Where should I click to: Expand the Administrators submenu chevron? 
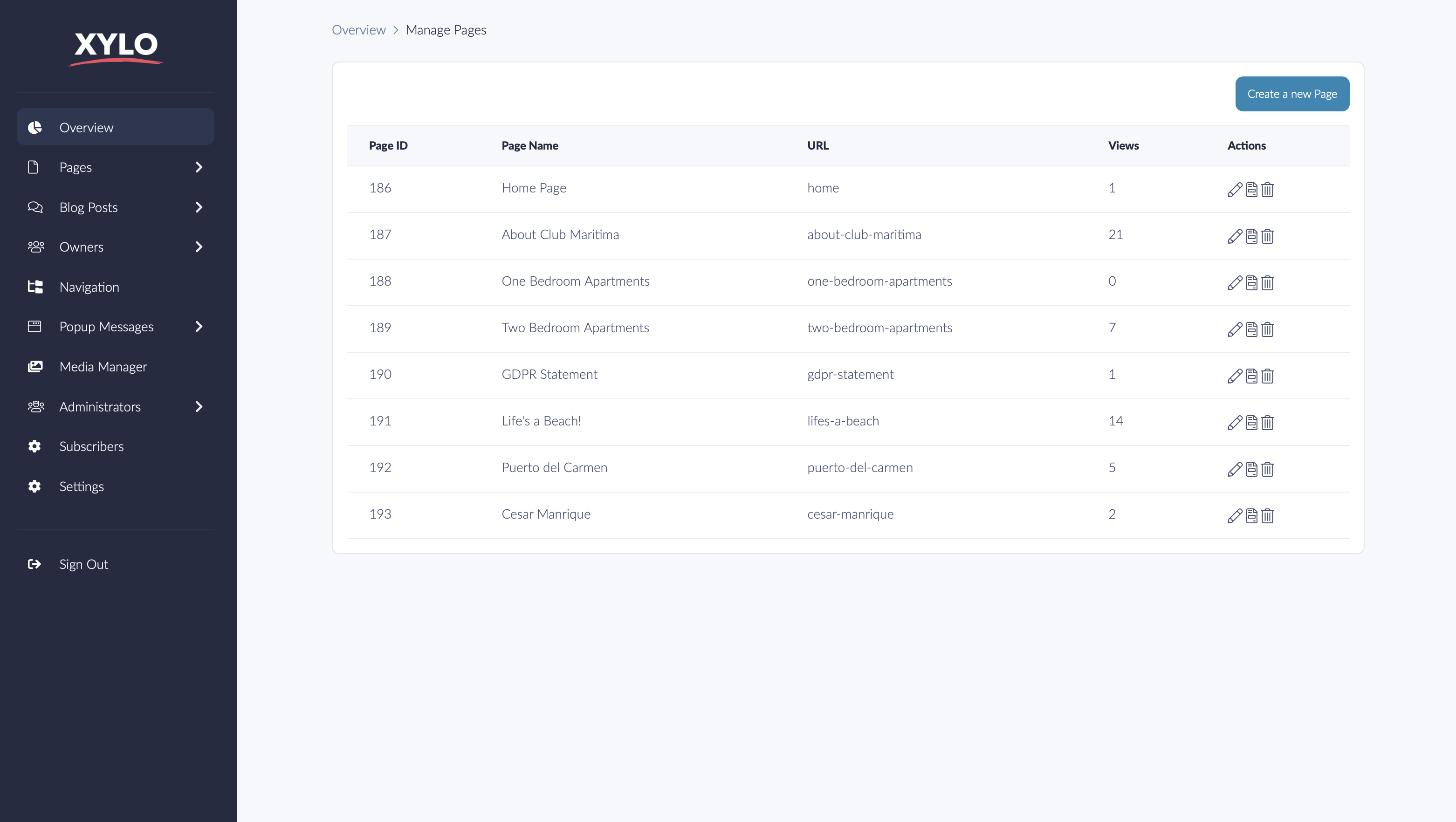click(199, 407)
